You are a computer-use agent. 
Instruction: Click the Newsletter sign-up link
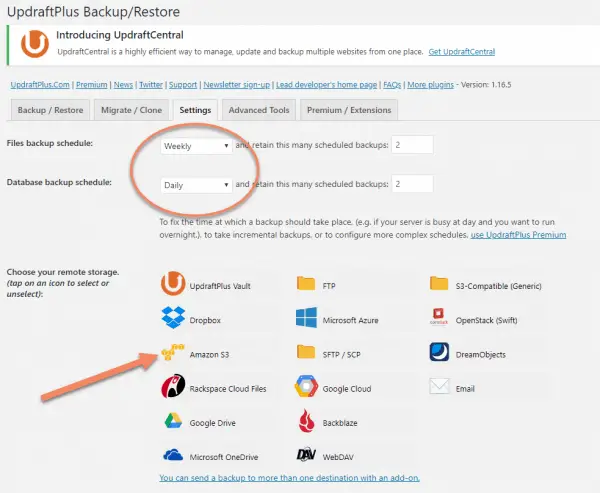[236, 85]
